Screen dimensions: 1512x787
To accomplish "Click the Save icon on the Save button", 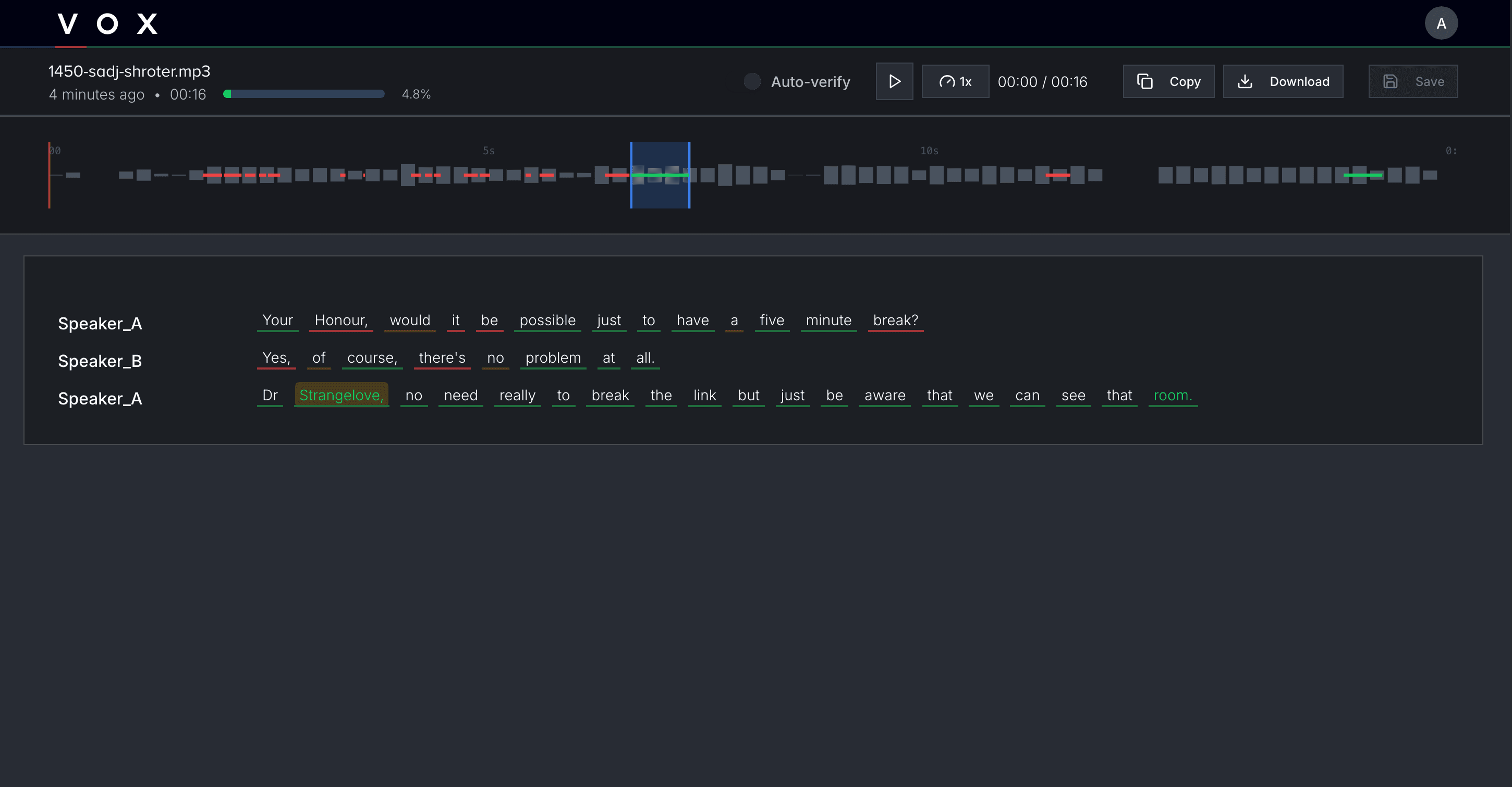I will click(1390, 81).
